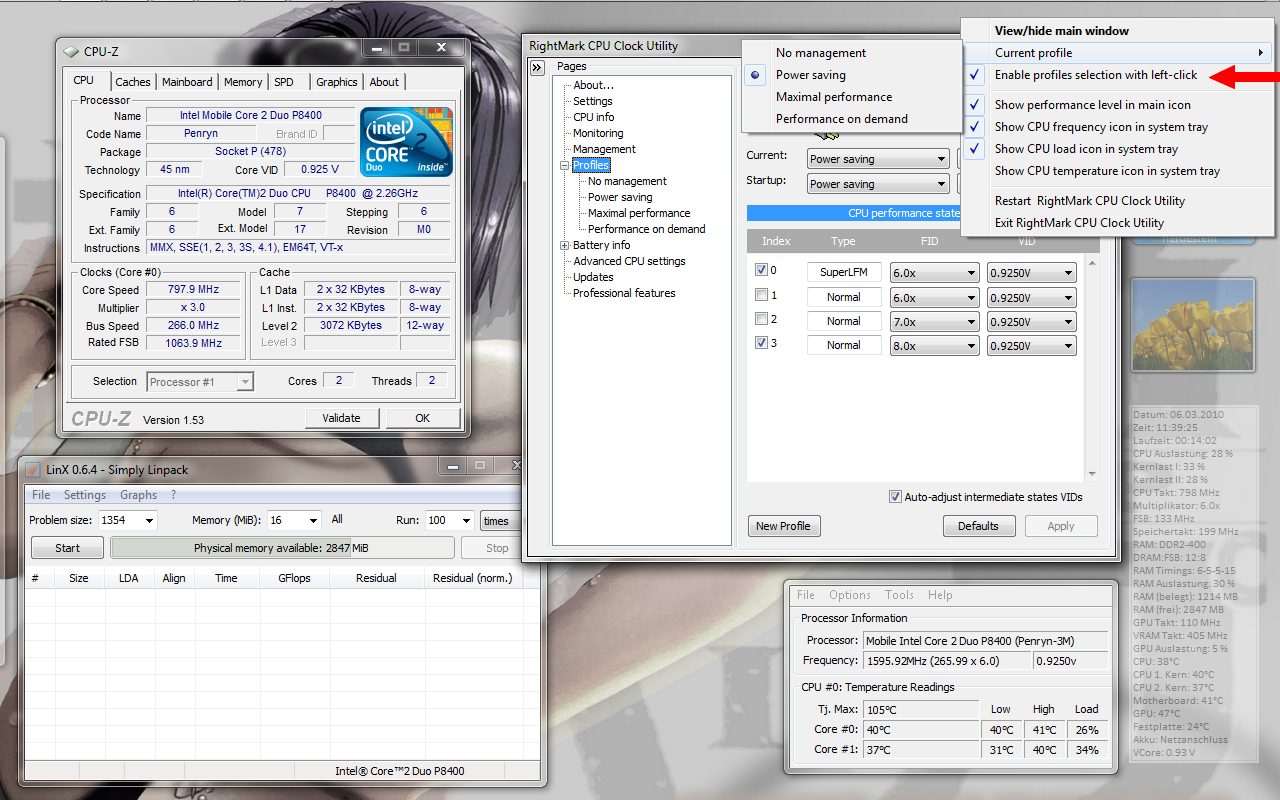1280x800 pixels.
Task: Click the LinX physical memory progress bar
Action: coord(281,548)
